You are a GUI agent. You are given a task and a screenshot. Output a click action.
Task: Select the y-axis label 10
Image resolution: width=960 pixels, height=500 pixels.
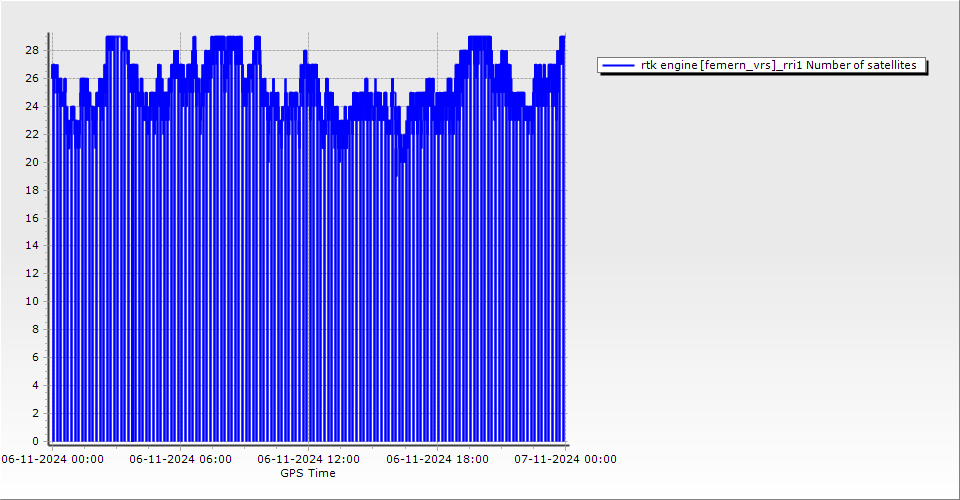pyautogui.click(x=32, y=301)
